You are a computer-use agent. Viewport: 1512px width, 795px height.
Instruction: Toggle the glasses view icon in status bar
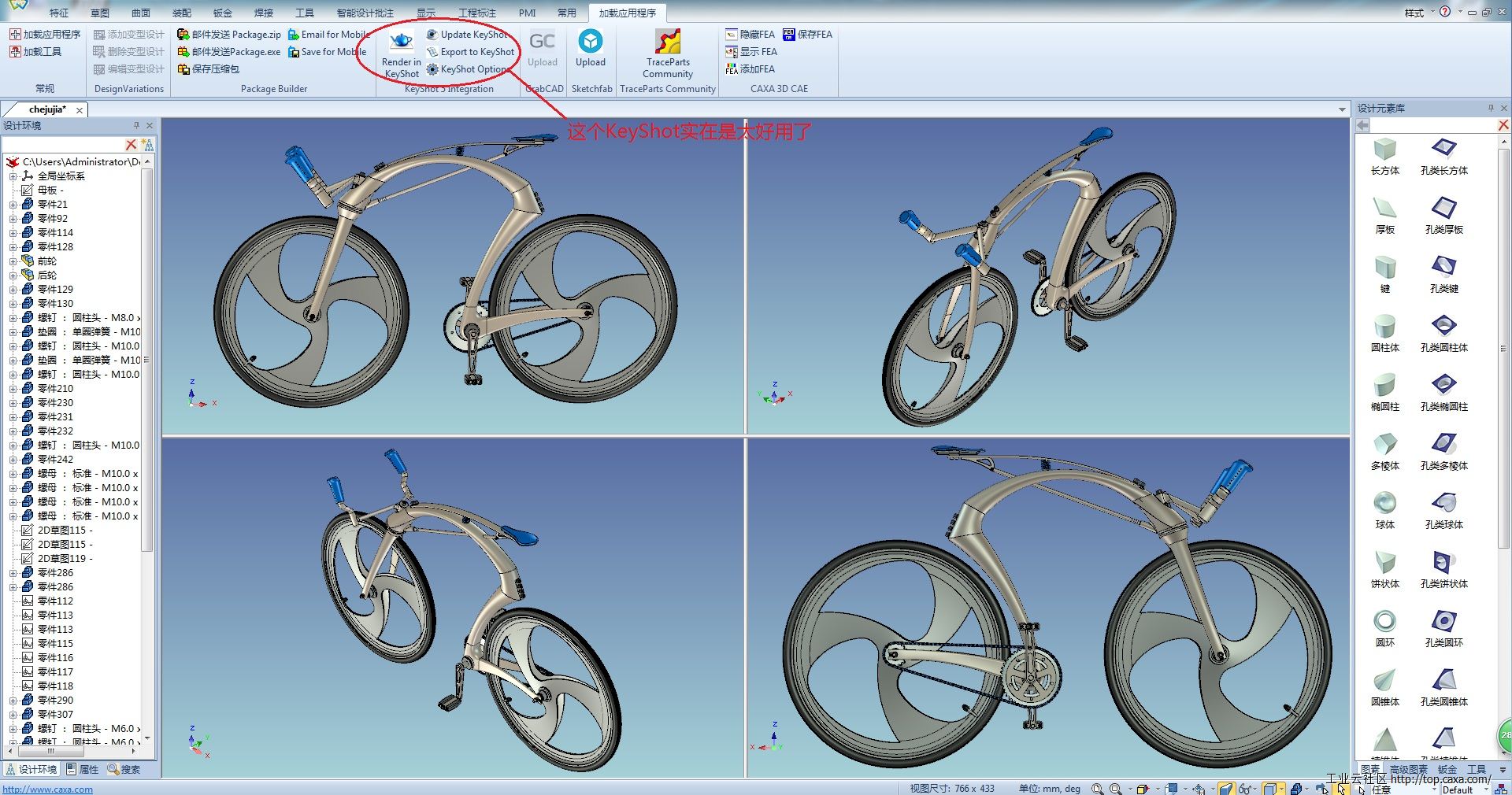point(1245,789)
